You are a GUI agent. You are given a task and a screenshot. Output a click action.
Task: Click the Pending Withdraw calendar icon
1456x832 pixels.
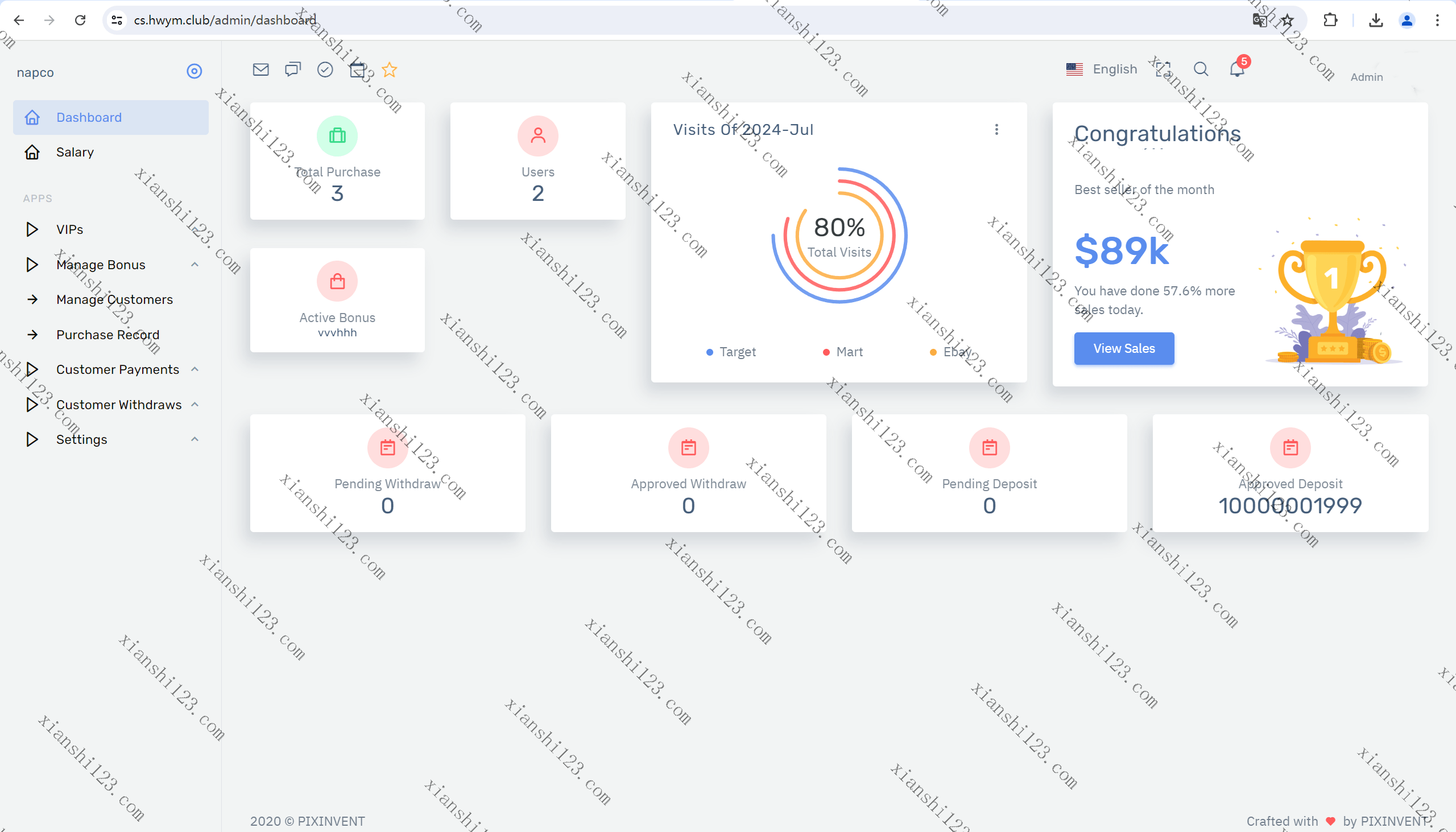(387, 448)
